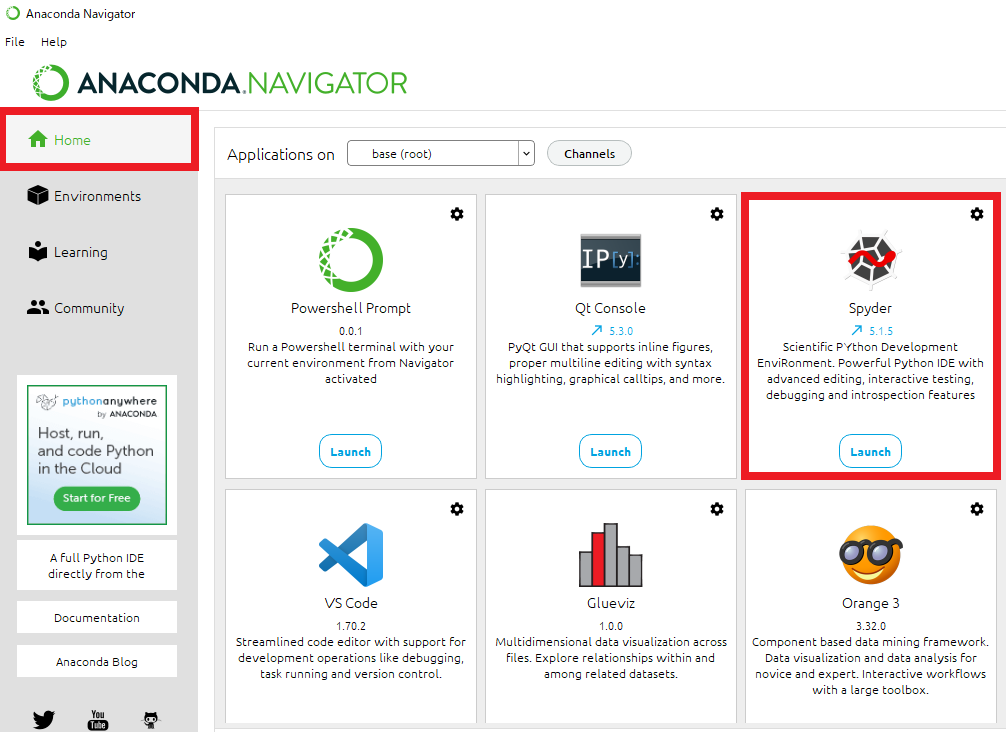Open Anaconda GitHub page icon

pos(151,719)
